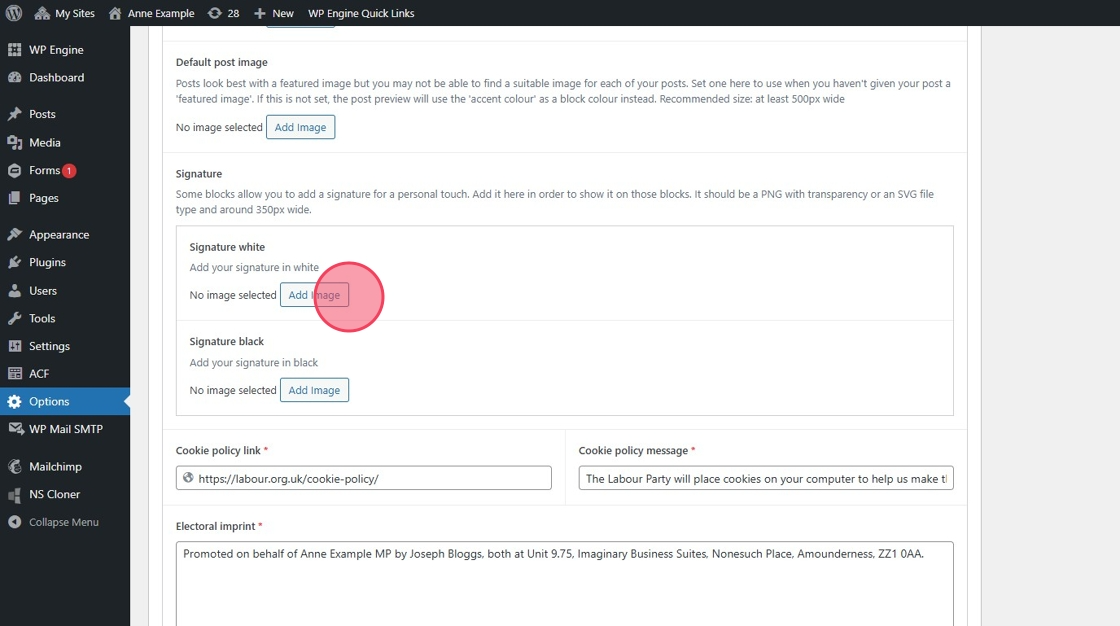Open WP Mail SMTP menu item

click(65, 429)
